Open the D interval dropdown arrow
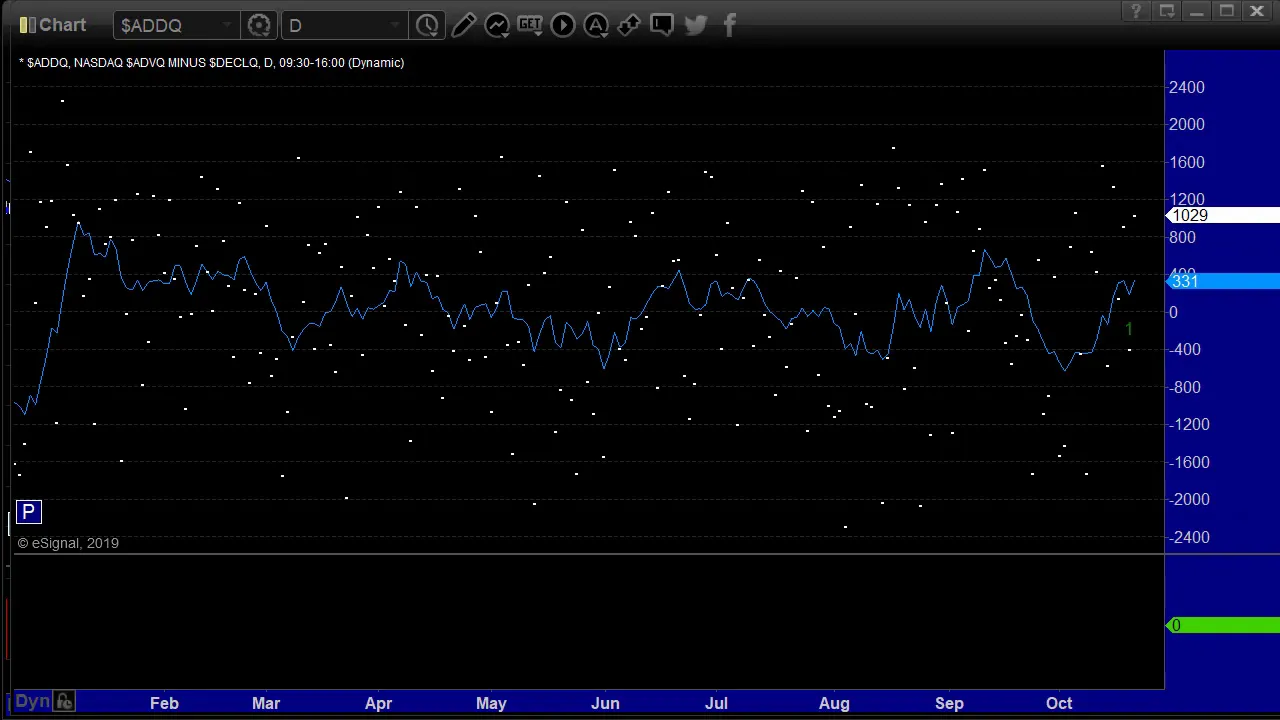 (396, 25)
